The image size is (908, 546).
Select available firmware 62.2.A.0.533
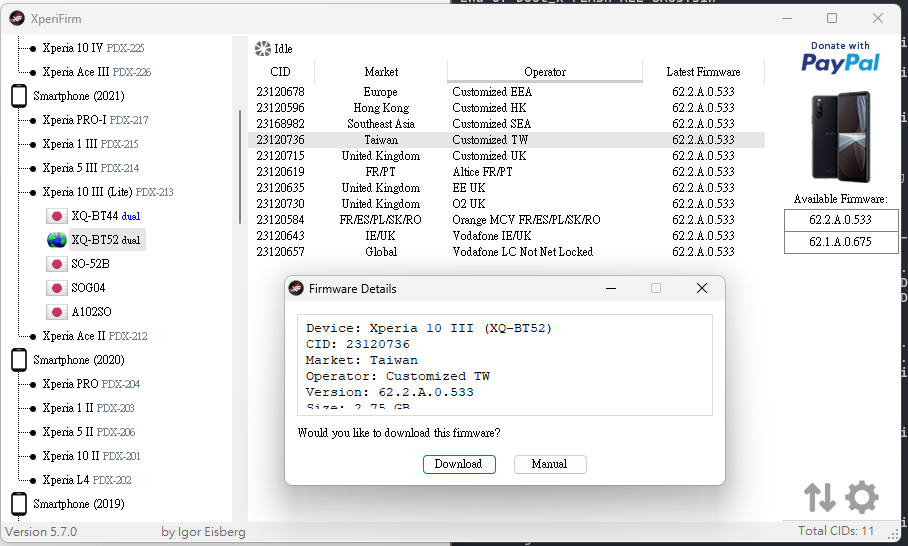pyautogui.click(x=840, y=220)
